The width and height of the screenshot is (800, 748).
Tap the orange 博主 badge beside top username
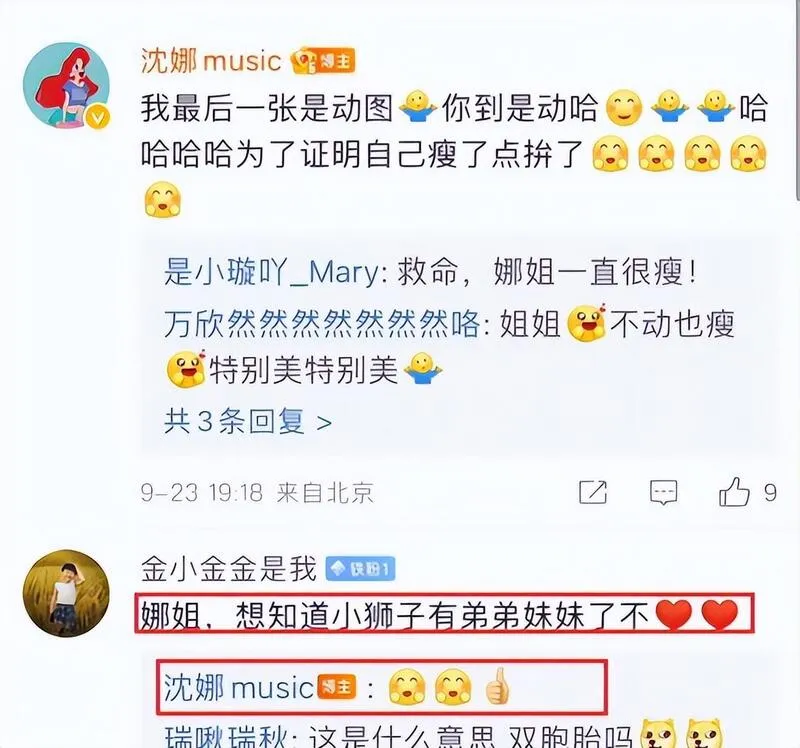pos(323,61)
